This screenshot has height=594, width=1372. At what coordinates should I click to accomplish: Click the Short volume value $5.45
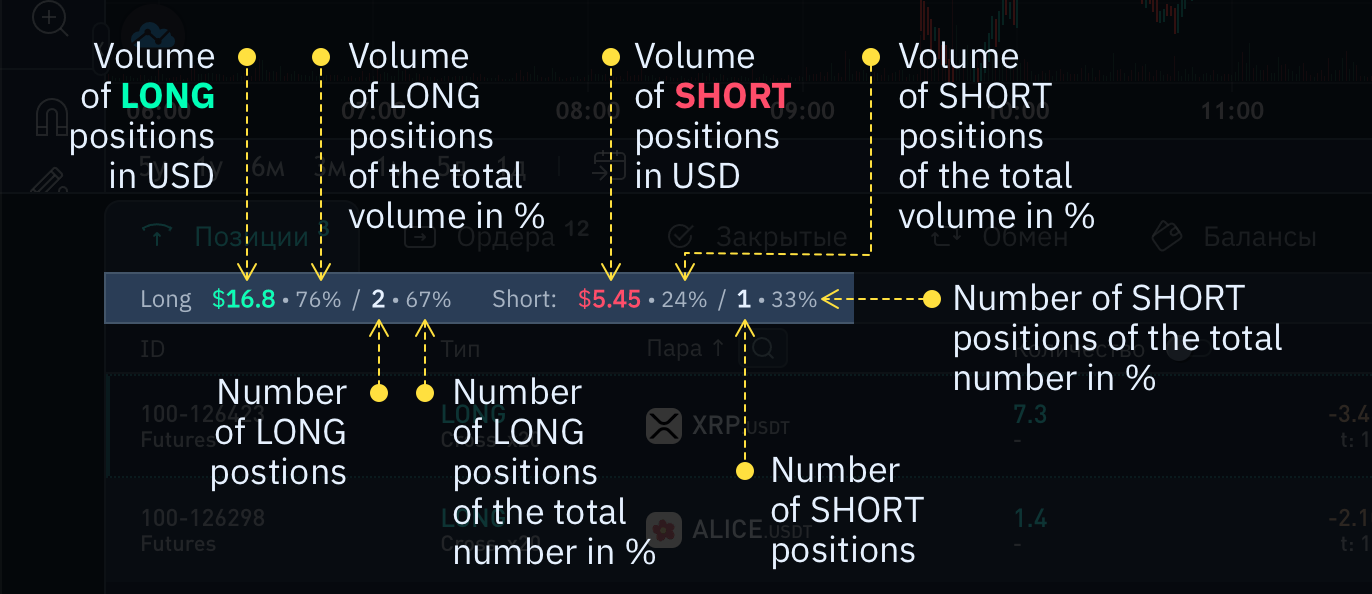(x=609, y=298)
